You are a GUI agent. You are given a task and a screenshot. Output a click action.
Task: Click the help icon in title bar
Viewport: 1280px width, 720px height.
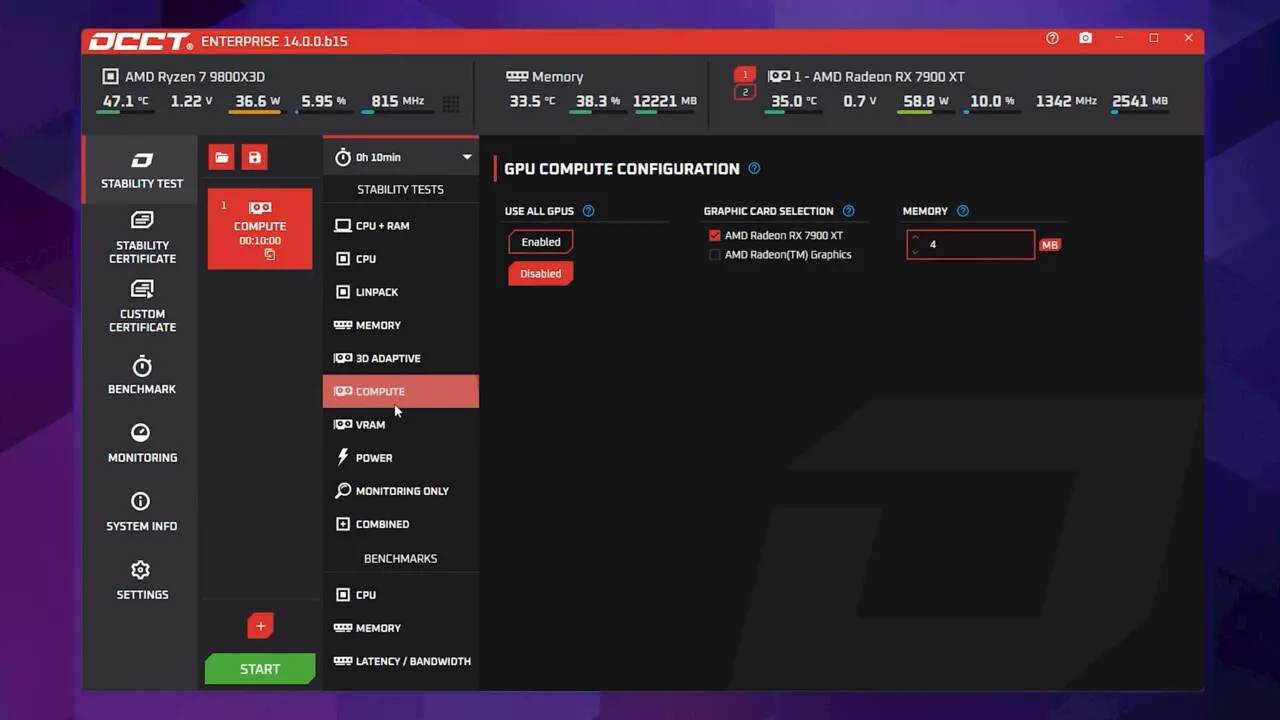click(1052, 38)
